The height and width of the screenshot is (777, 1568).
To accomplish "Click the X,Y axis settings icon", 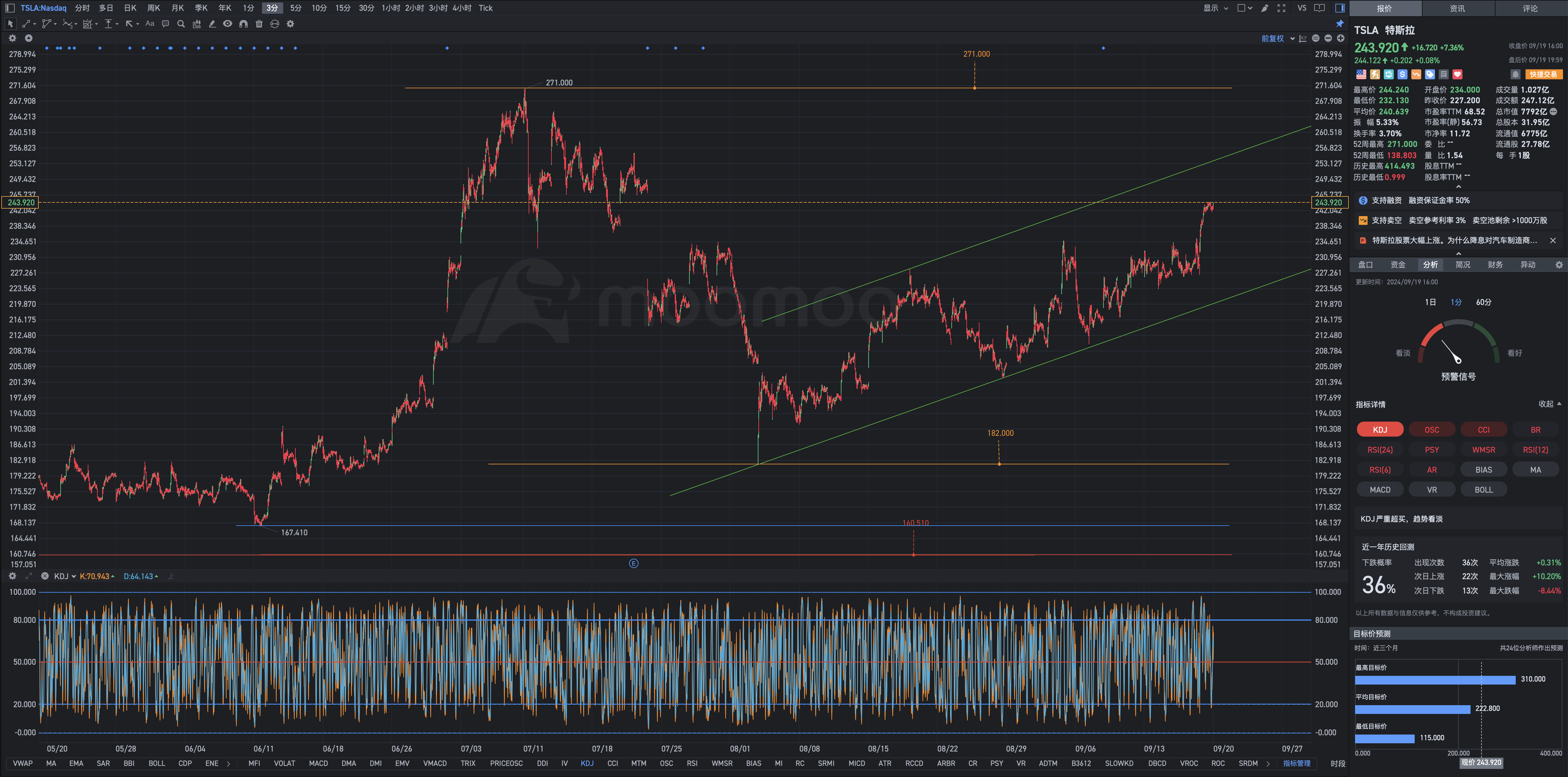I will pyautogui.click(x=1303, y=38).
